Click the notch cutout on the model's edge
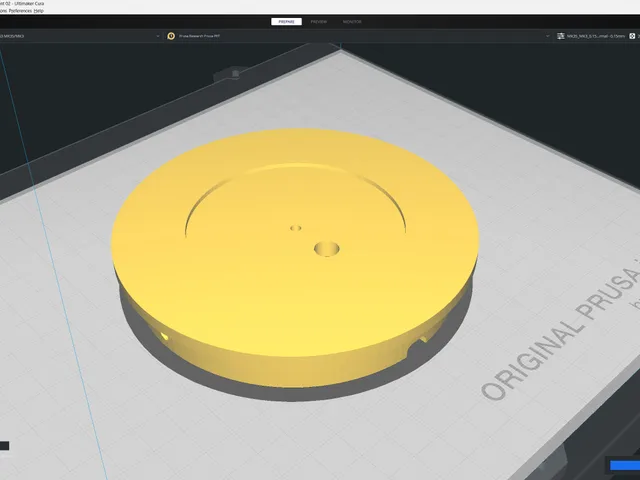This screenshot has width=640, height=480. (x=419, y=342)
